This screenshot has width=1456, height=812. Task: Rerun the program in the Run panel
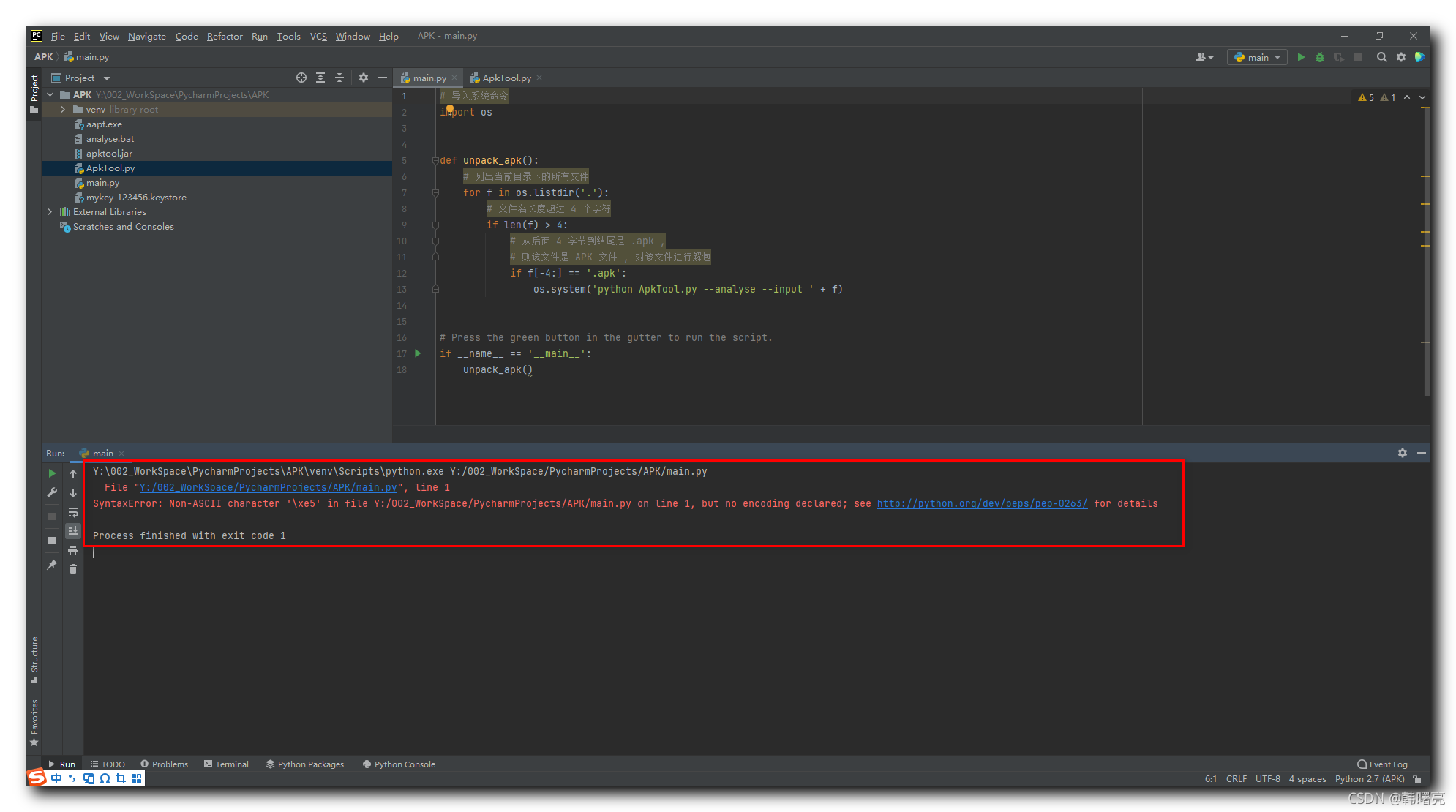click(52, 474)
